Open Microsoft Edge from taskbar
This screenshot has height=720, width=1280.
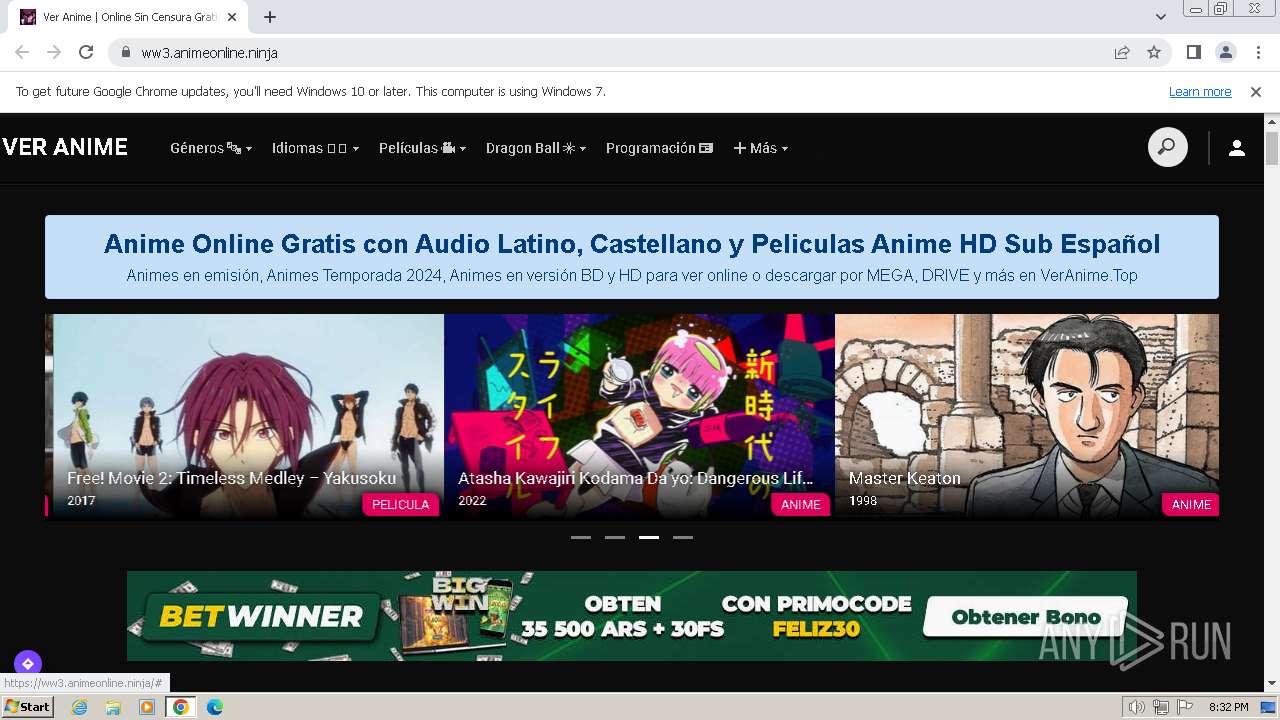[x=215, y=707]
